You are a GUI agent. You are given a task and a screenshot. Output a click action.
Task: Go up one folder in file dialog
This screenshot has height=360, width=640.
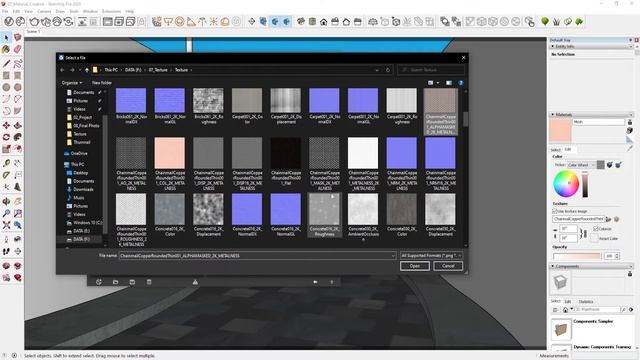[87, 70]
